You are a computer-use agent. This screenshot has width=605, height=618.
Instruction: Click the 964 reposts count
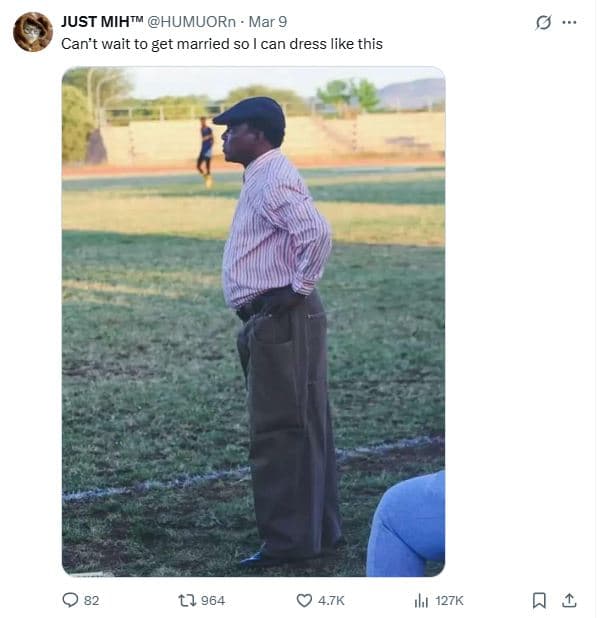pyautogui.click(x=213, y=600)
